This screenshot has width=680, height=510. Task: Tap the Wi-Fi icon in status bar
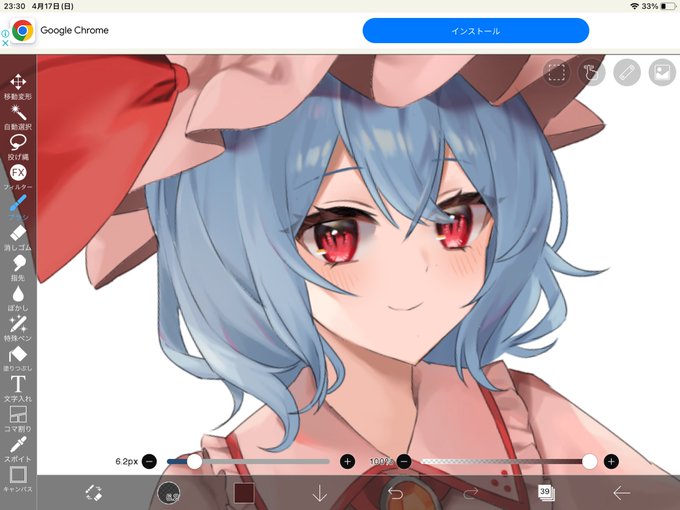coord(634,6)
